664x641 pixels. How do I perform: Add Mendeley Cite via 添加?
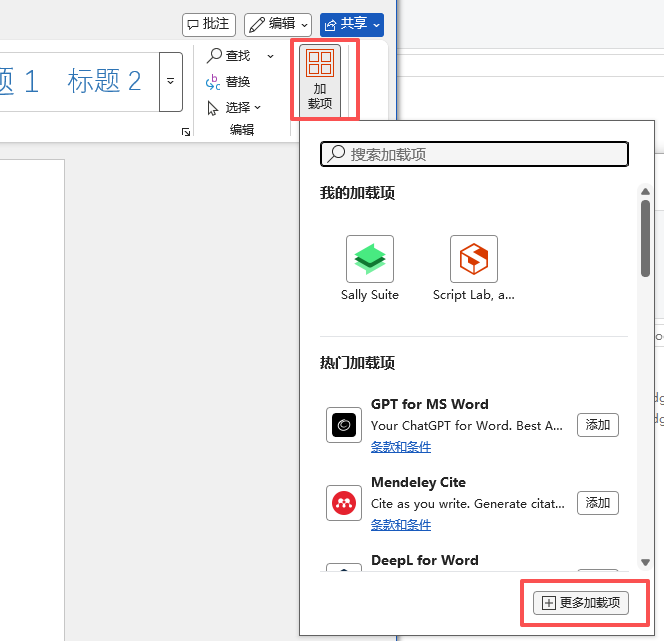click(x=598, y=503)
